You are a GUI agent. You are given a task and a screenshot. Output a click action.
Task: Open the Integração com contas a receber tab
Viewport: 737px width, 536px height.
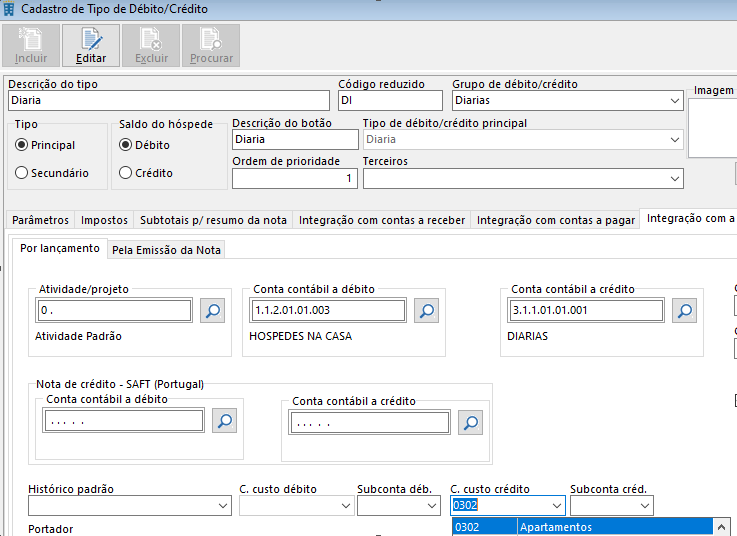(x=382, y=220)
